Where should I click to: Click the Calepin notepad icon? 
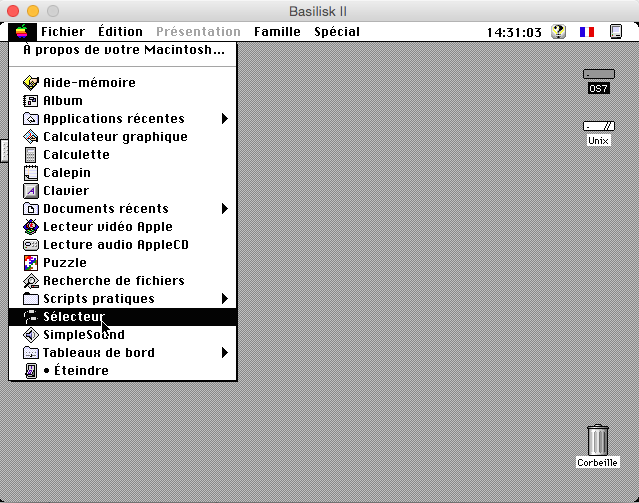tap(31, 173)
